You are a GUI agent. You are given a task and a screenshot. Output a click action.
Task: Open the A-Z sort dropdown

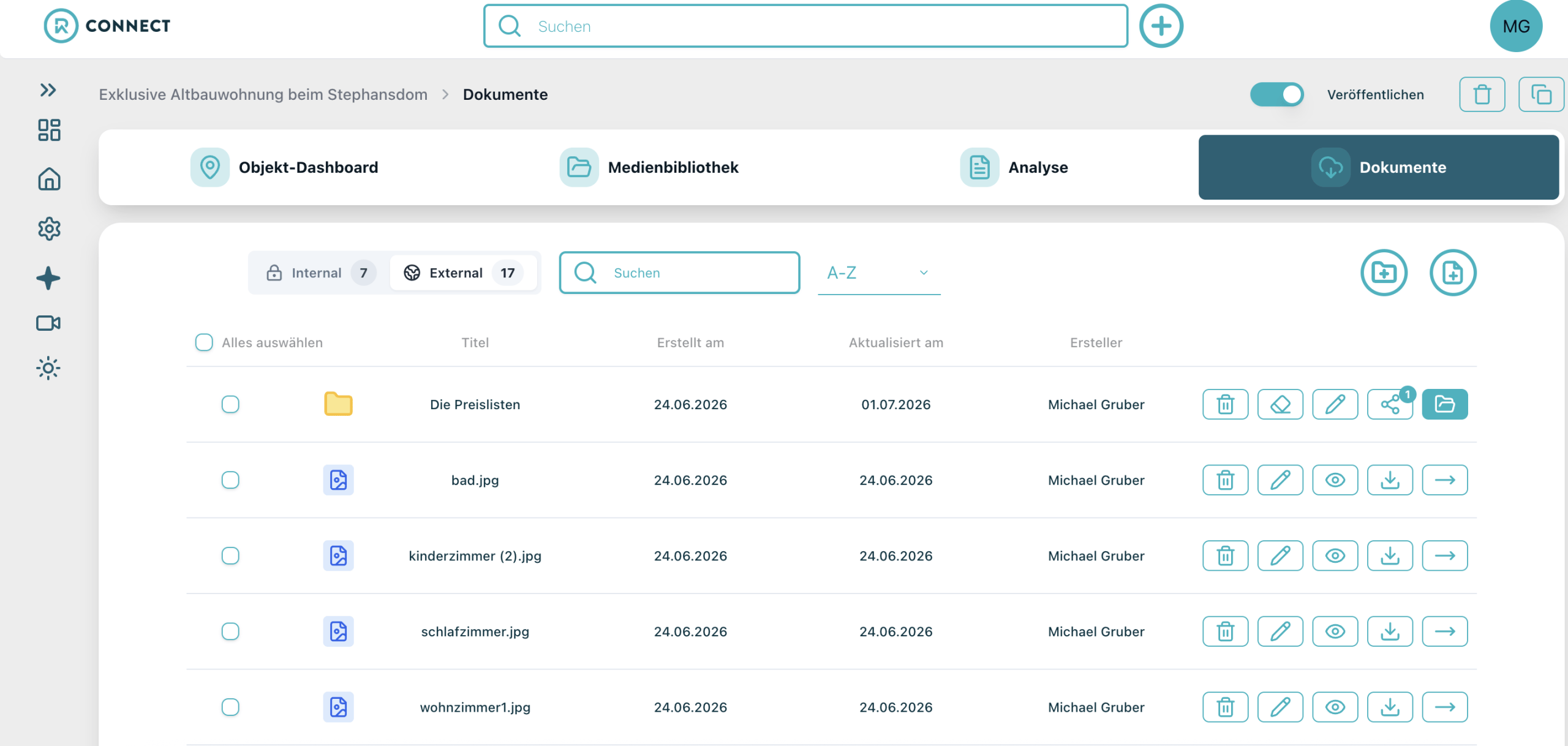(x=878, y=273)
